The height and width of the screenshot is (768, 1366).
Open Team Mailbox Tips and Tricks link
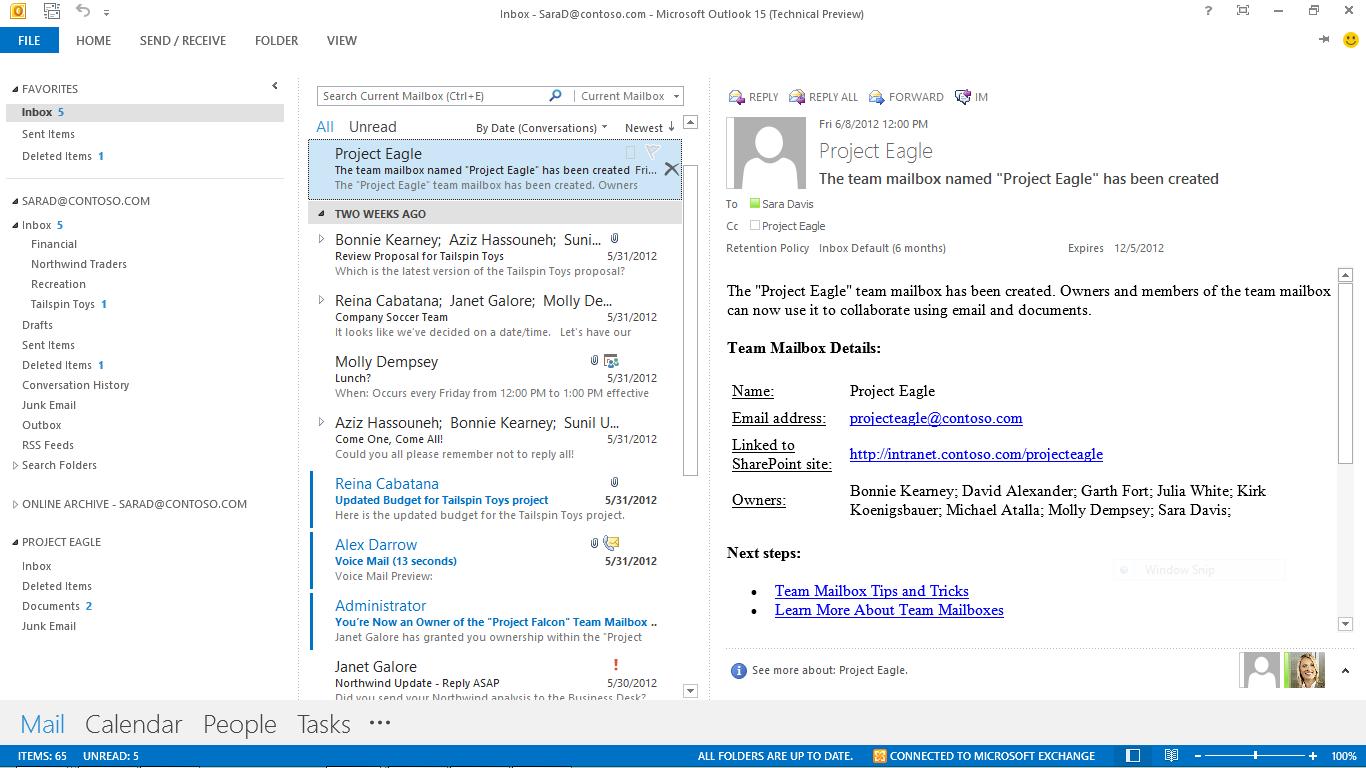(872, 591)
